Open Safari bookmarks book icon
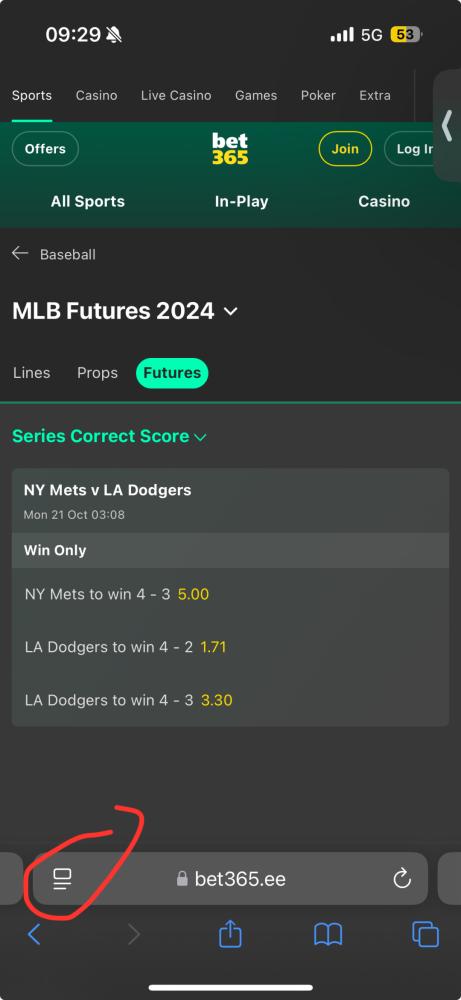Screen dimensions: 461x1000 [x=328, y=935]
